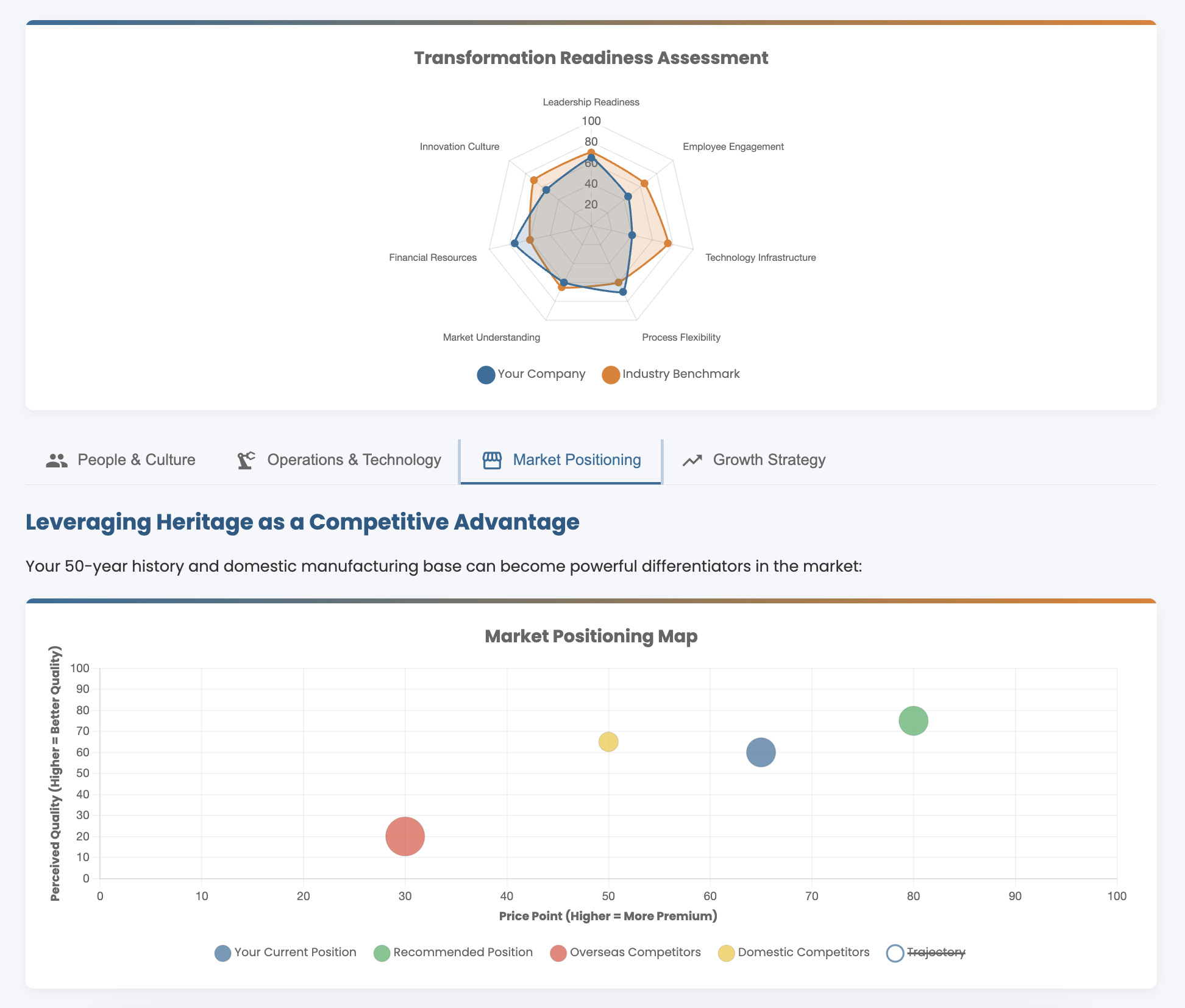Select the Operations & Technology tab label
1185x1008 pixels.
[x=354, y=460]
